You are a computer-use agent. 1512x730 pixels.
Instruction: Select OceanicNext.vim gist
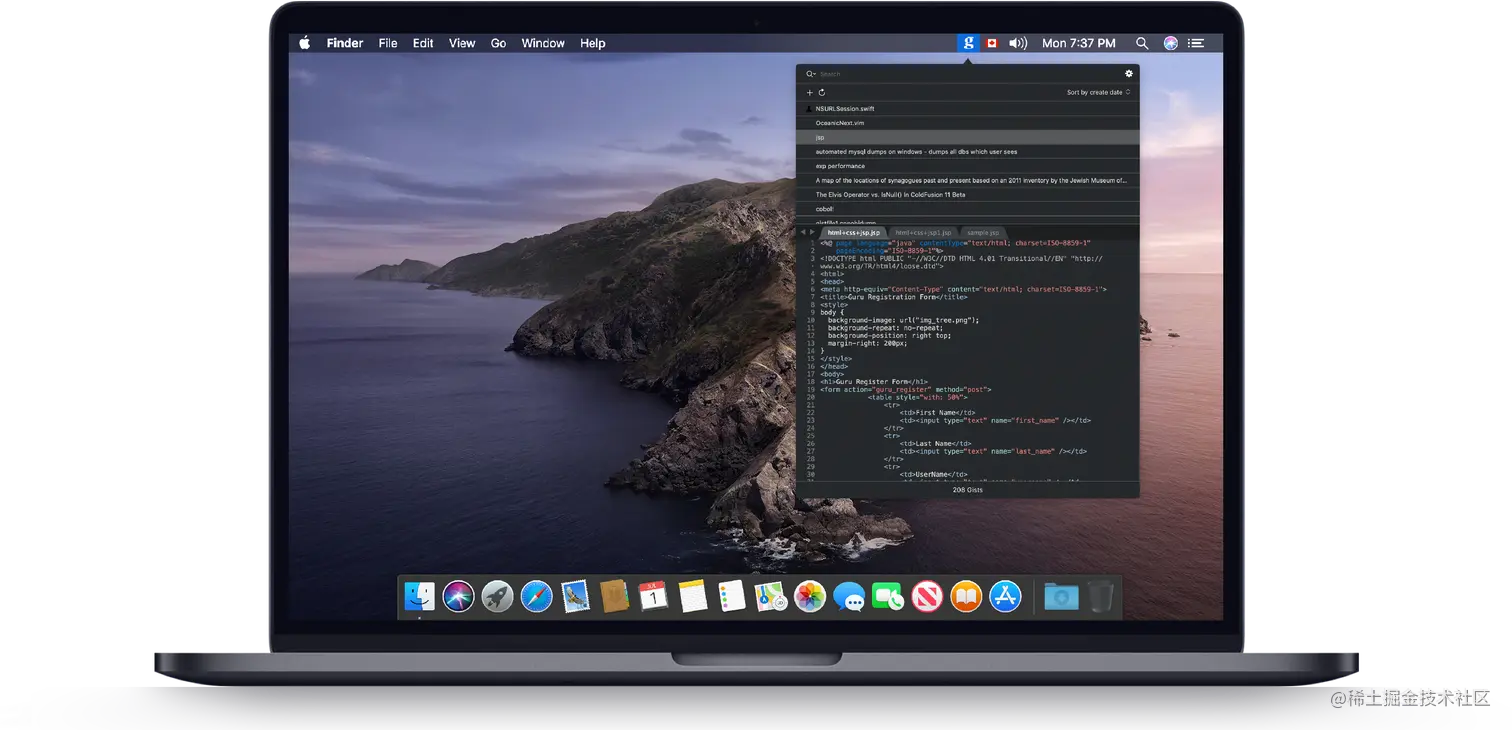[968, 122]
